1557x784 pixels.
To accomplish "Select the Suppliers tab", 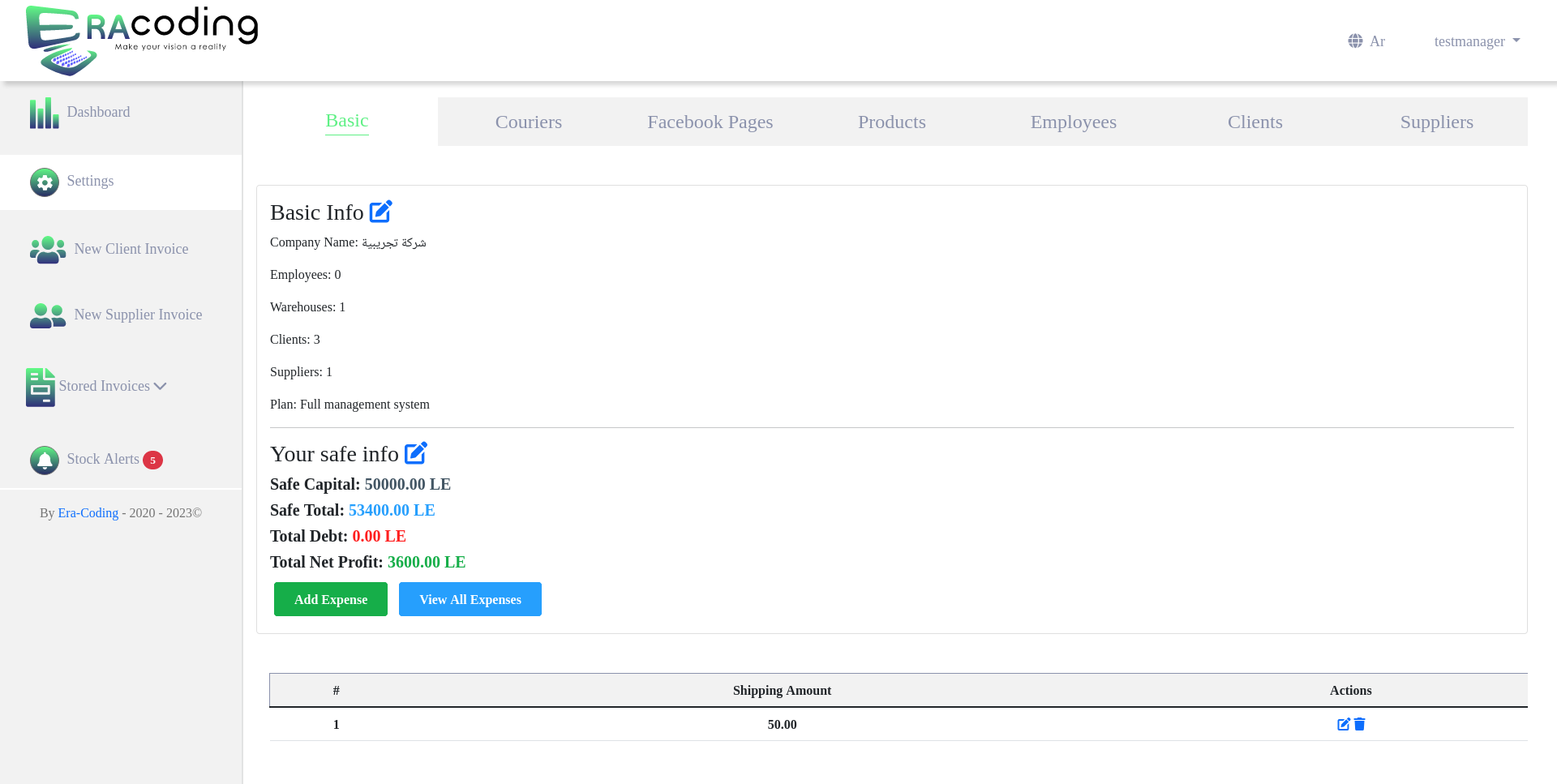I will (1436, 122).
